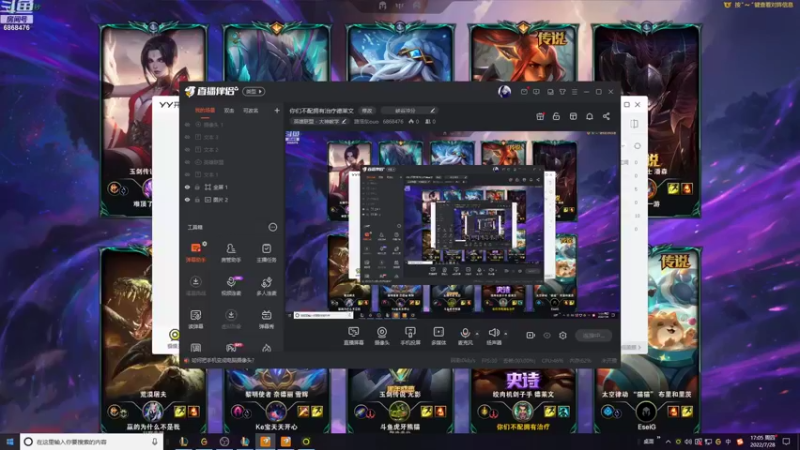
Task: Click the gift box icon with red dot
Action: [x=540, y=116]
